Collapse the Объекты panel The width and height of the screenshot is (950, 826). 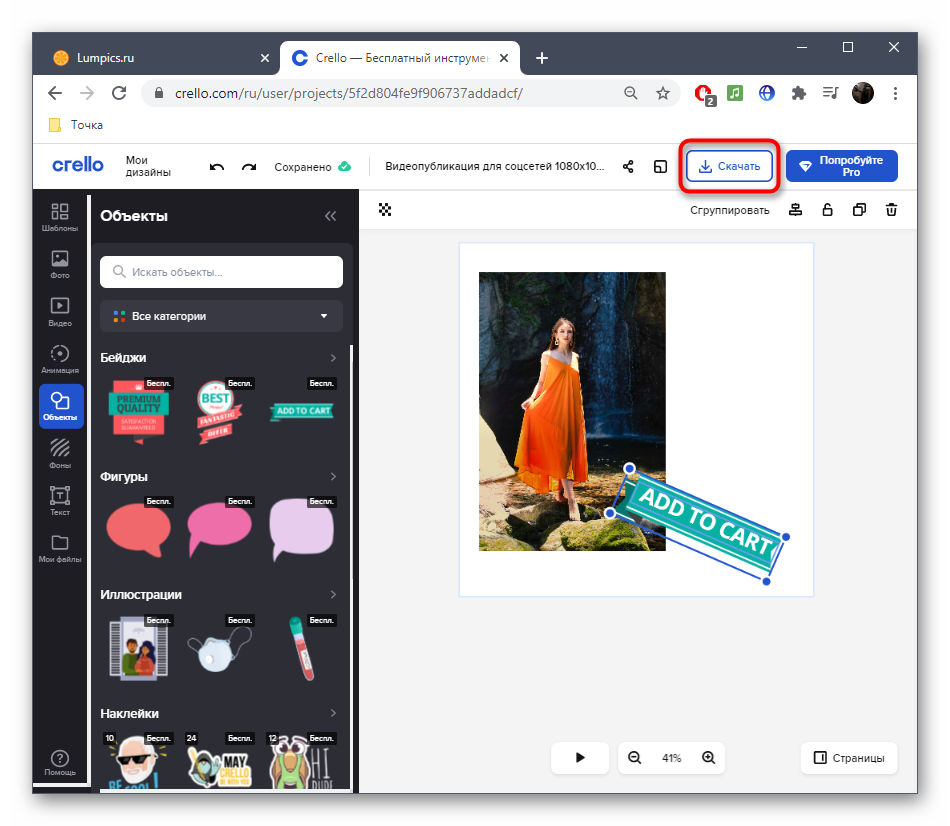tap(330, 216)
